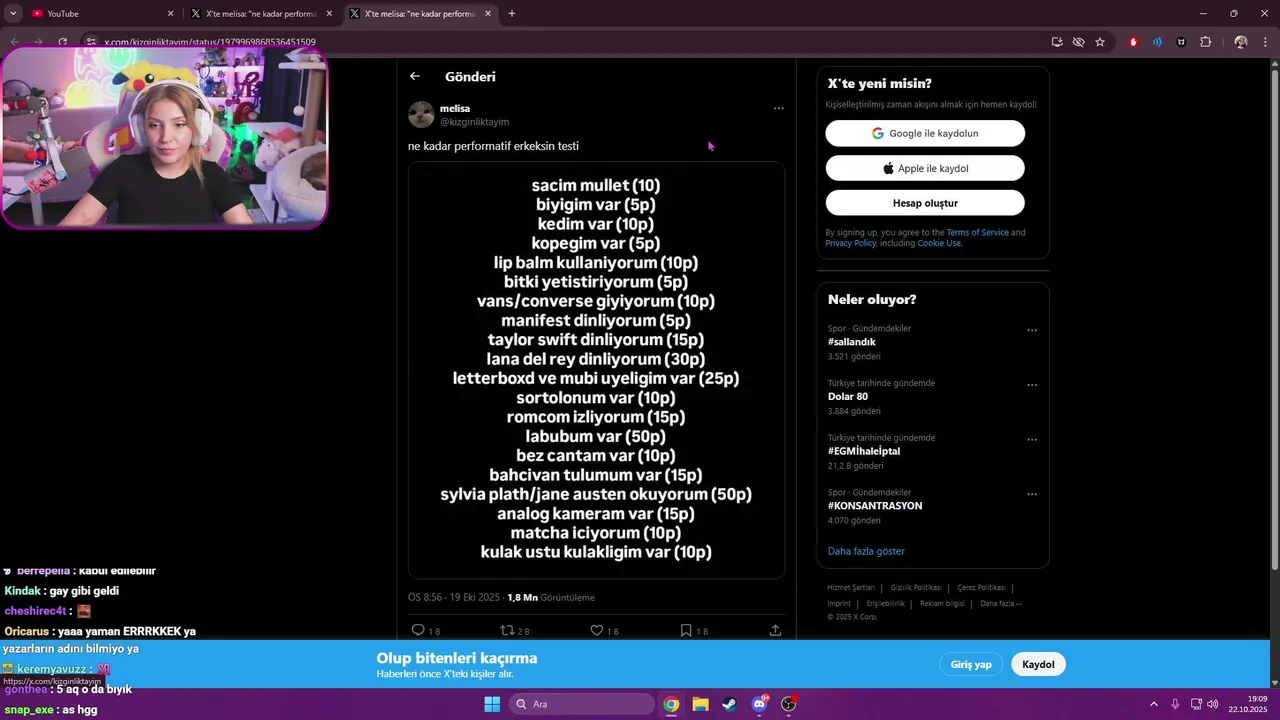Open the three-dot menu for #sallandık trend
The image size is (1280, 720).
(x=1032, y=330)
